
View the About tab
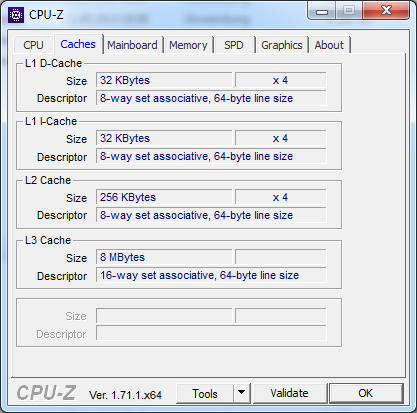[329, 45]
